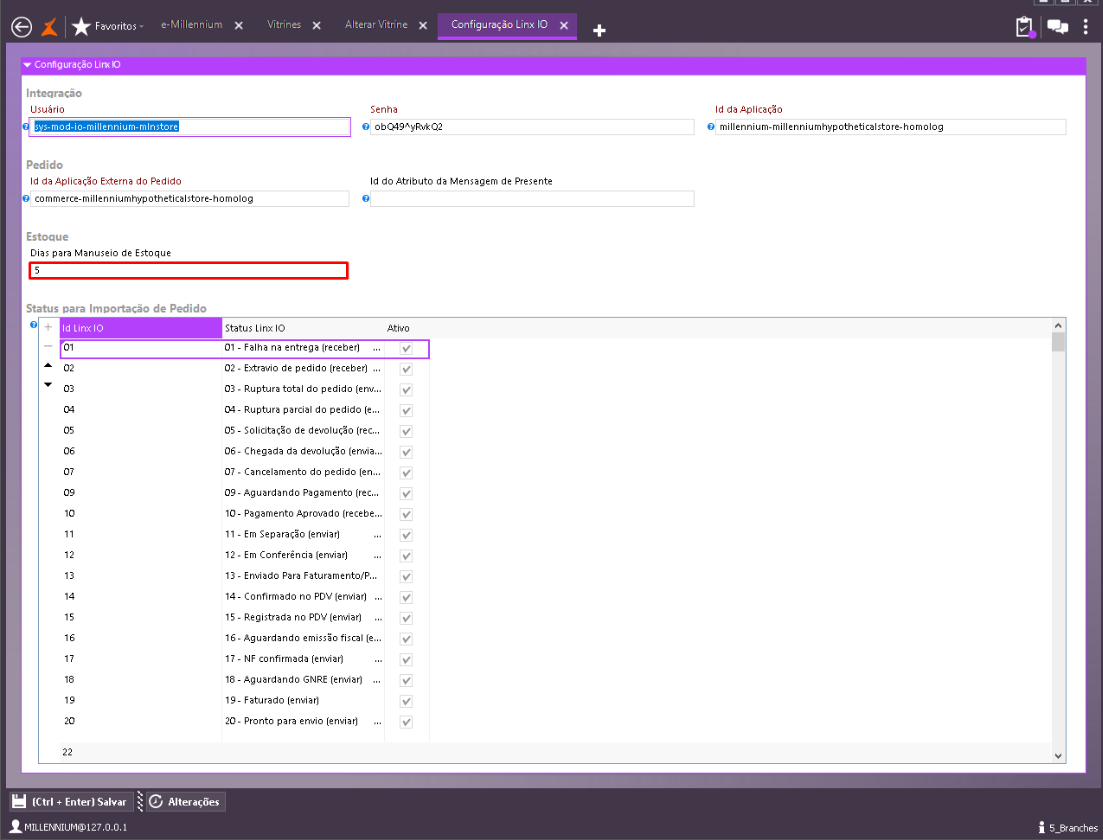Remove row with grid minus icon

click(48, 346)
